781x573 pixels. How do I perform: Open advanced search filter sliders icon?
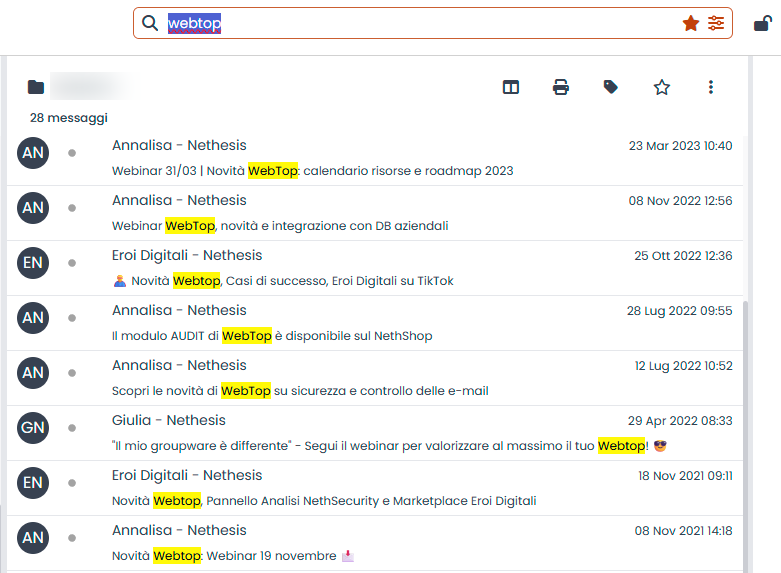pos(716,23)
